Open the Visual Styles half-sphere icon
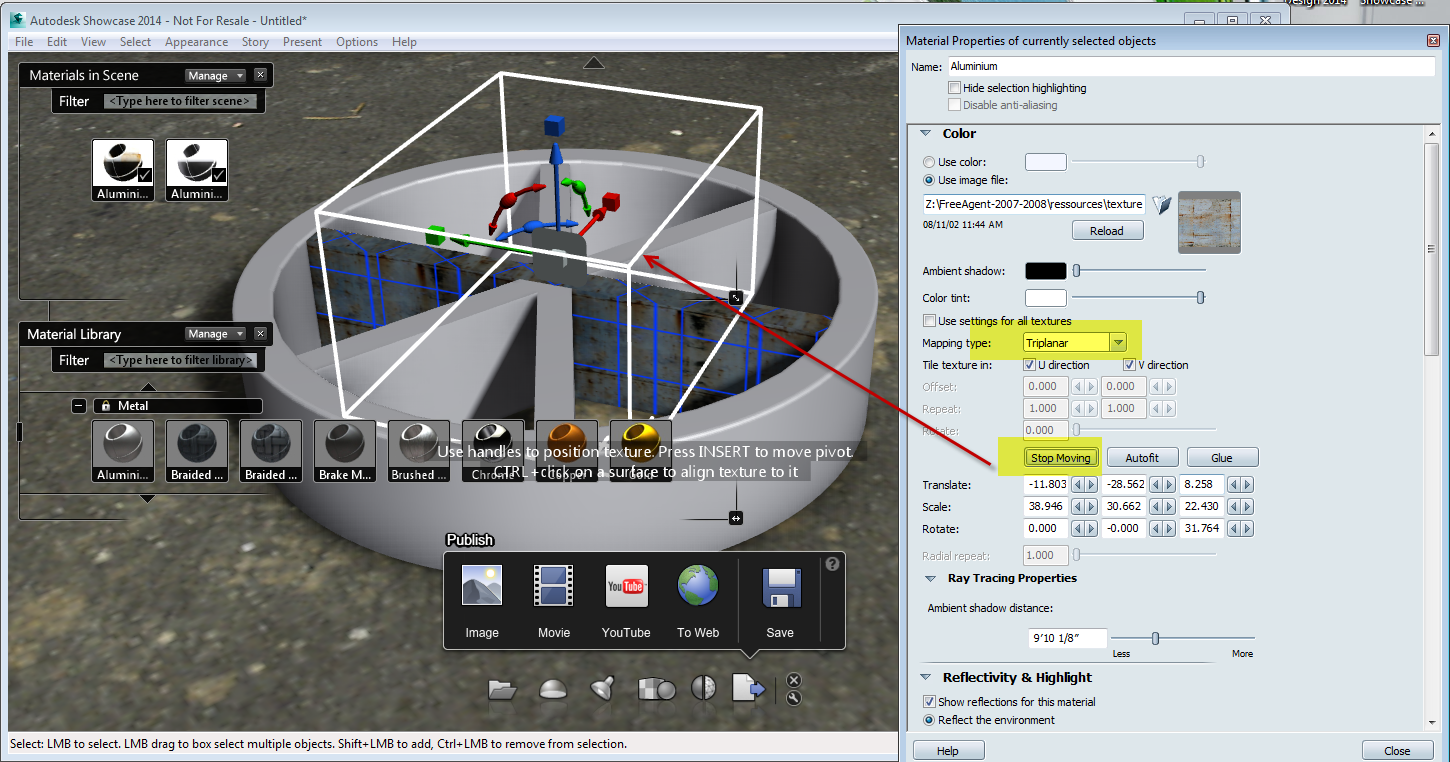This screenshot has width=1450, height=762. tap(704, 687)
